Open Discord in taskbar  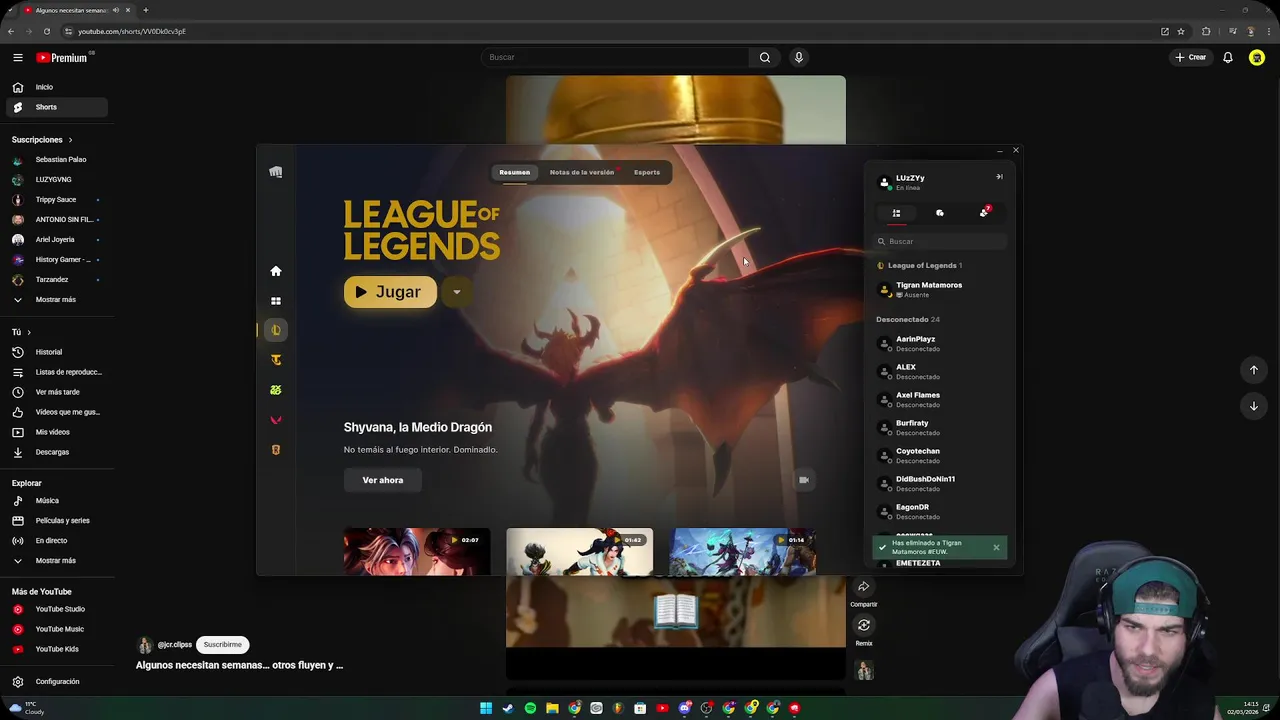tap(685, 708)
